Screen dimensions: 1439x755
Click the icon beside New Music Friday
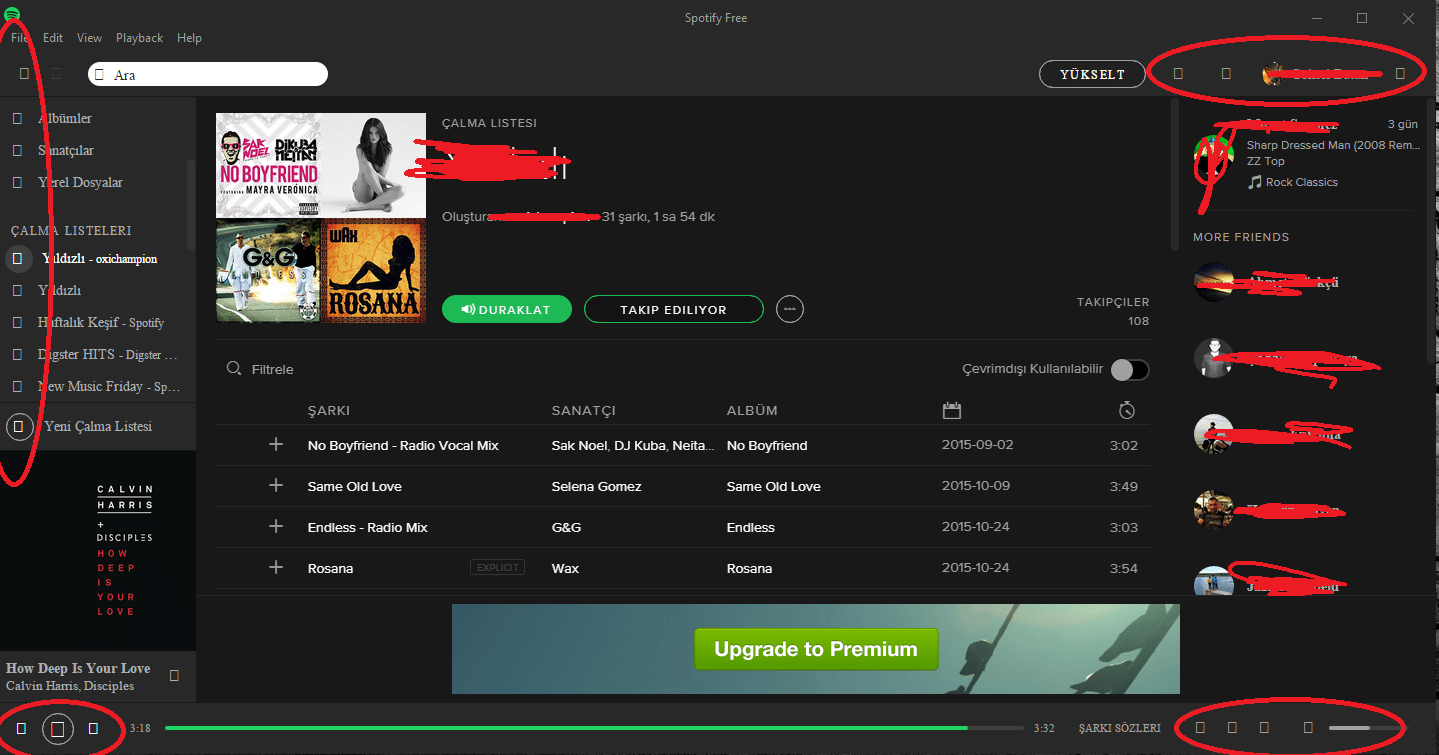17,387
